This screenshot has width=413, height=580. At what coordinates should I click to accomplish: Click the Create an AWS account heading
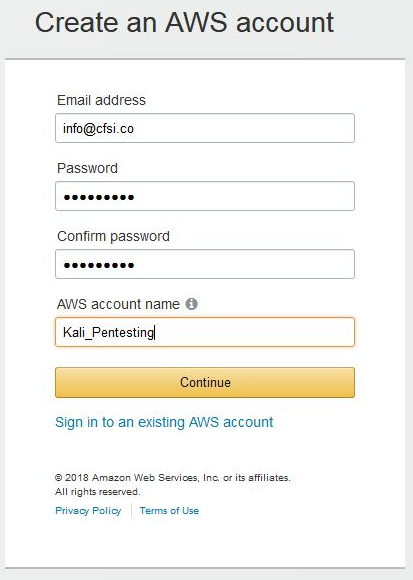click(x=185, y=23)
